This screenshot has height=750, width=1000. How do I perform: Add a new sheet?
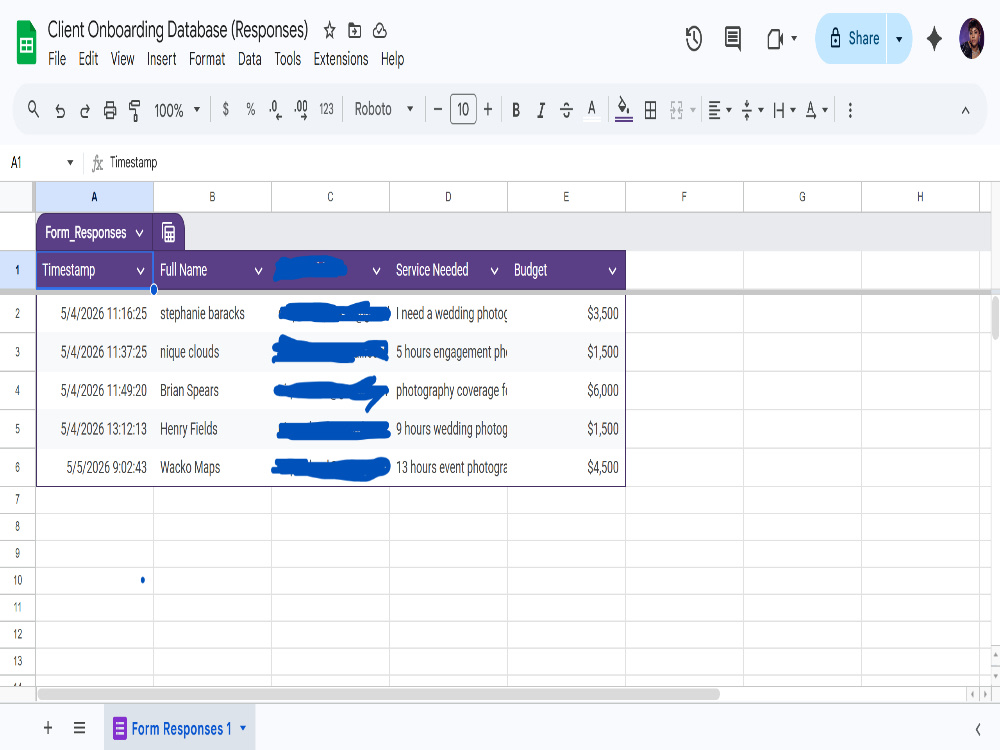(48, 728)
